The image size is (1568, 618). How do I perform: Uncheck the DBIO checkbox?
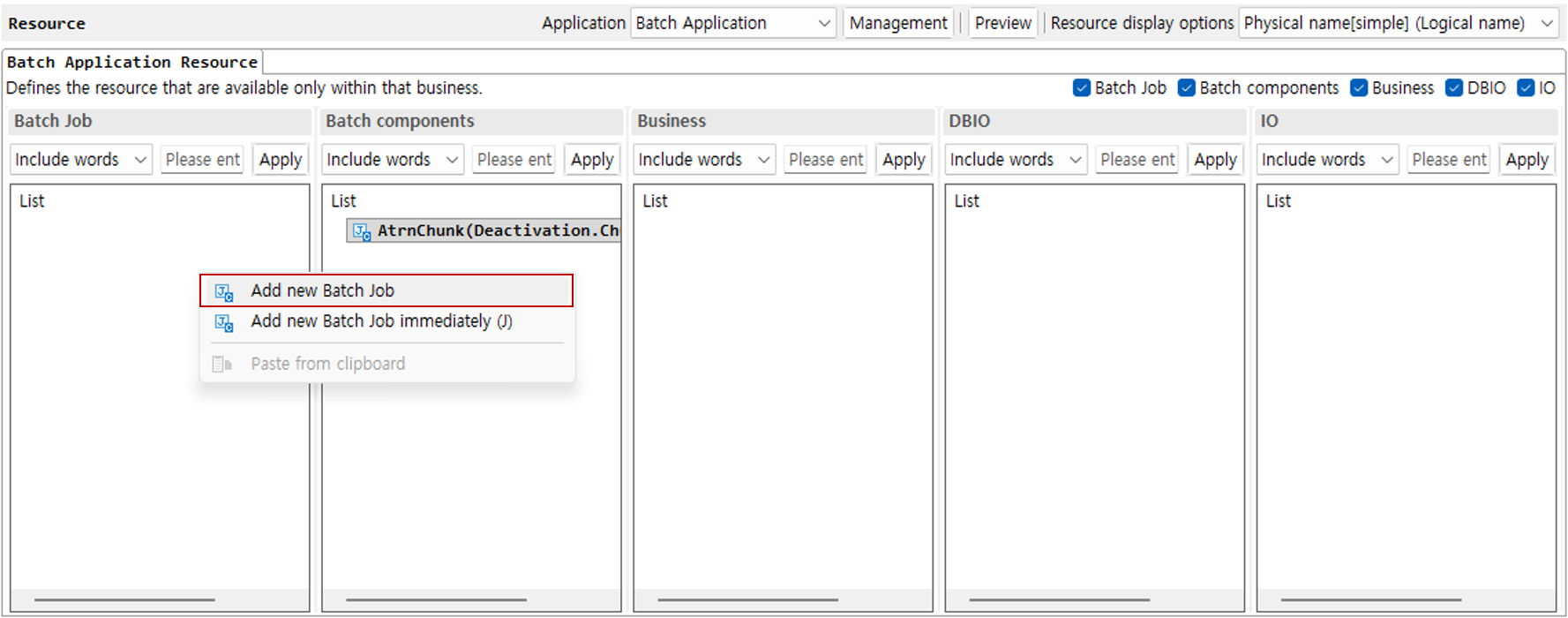click(x=1454, y=87)
